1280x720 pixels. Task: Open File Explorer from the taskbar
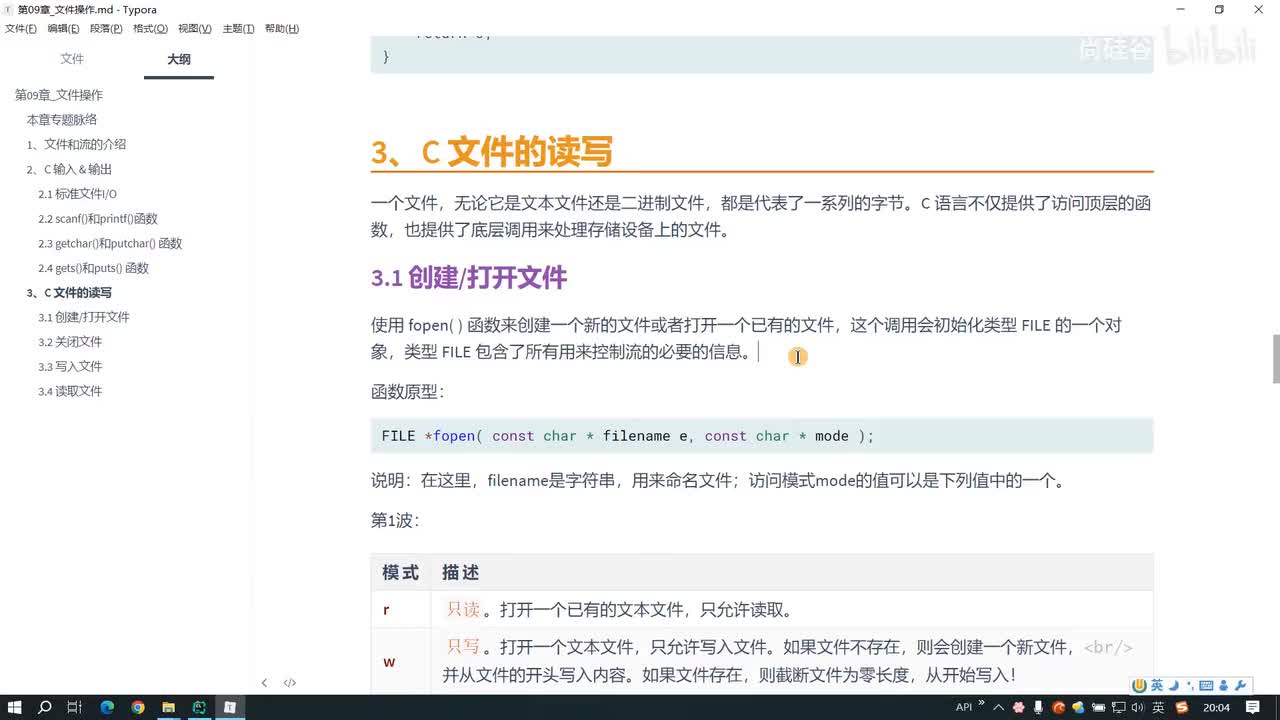click(168, 707)
